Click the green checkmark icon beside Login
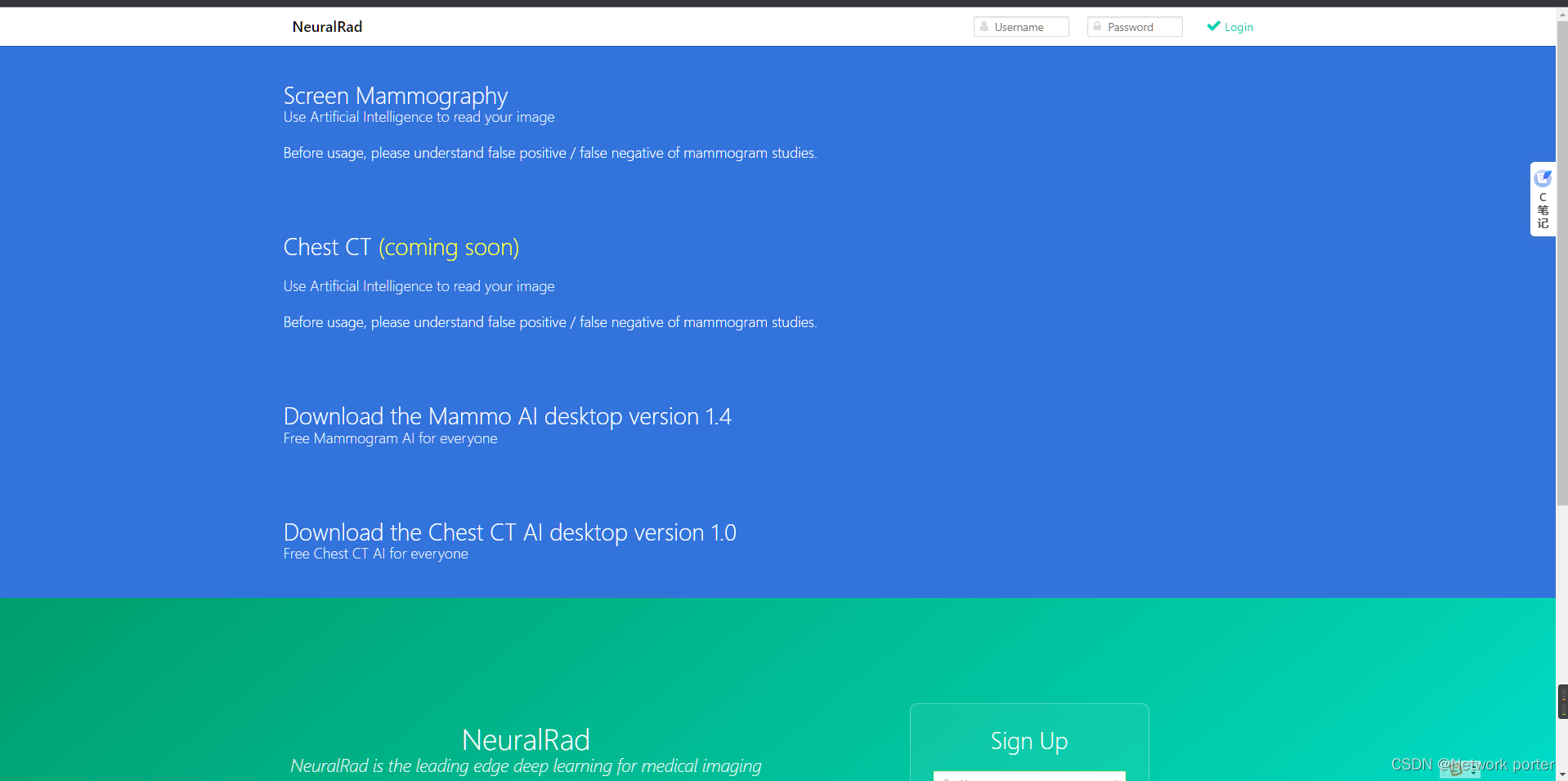This screenshot has width=1568, height=781. click(x=1213, y=26)
